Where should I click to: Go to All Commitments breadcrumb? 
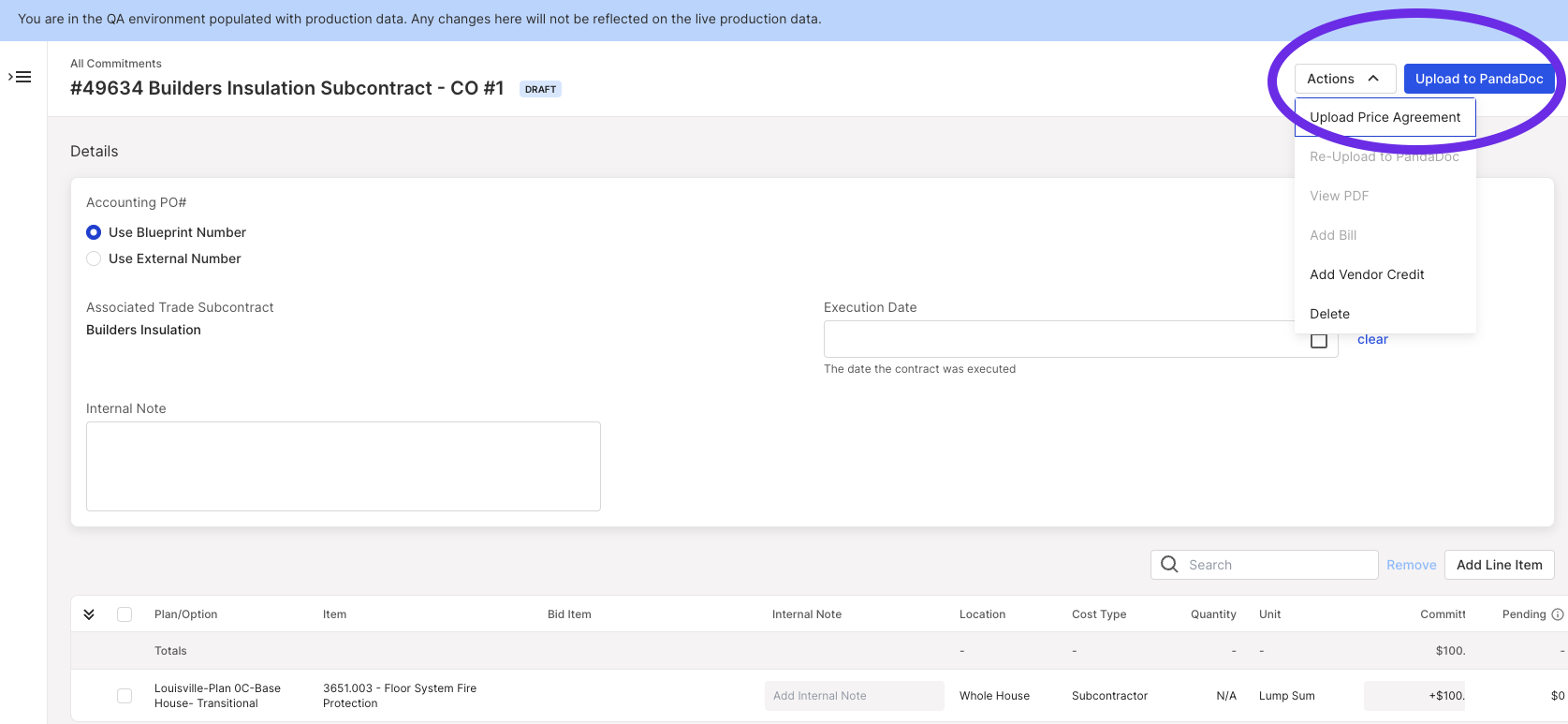click(116, 64)
